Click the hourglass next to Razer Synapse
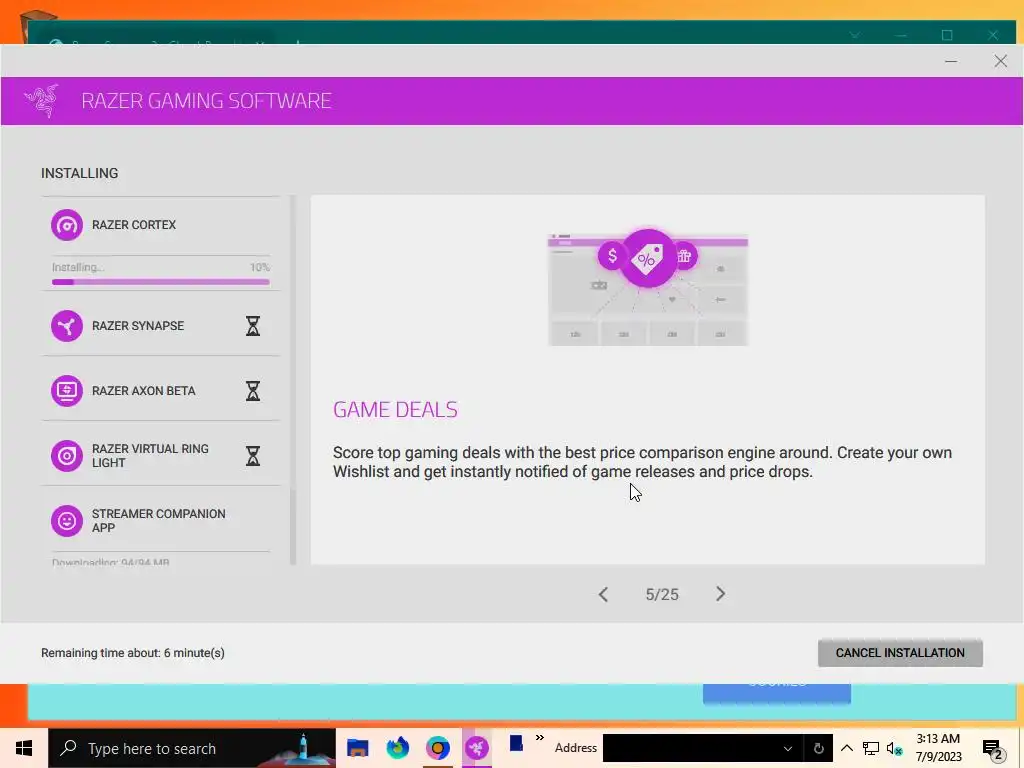 [x=253, y=326]
